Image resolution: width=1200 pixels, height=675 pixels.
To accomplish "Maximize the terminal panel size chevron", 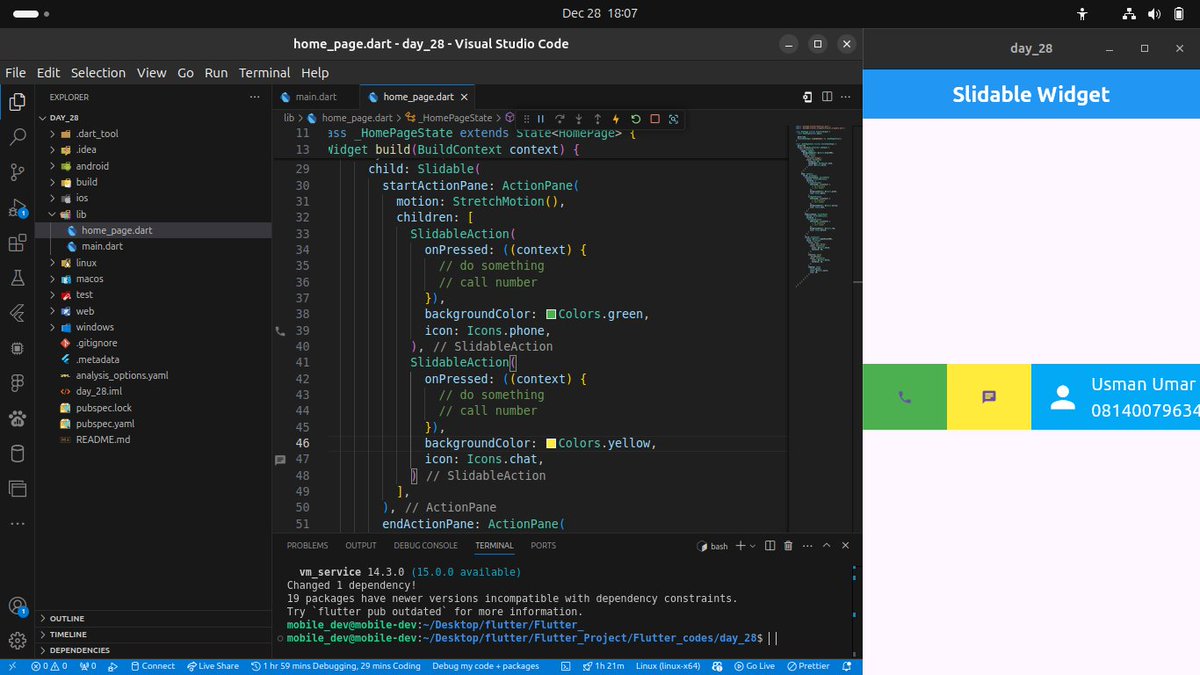I will (x=826, y=546).
